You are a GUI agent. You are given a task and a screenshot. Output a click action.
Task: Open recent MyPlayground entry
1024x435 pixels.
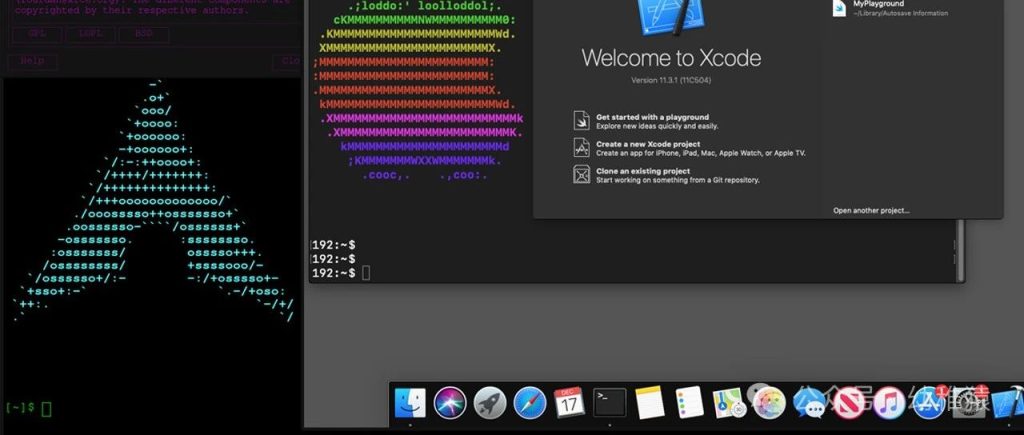tap(877, 5)
